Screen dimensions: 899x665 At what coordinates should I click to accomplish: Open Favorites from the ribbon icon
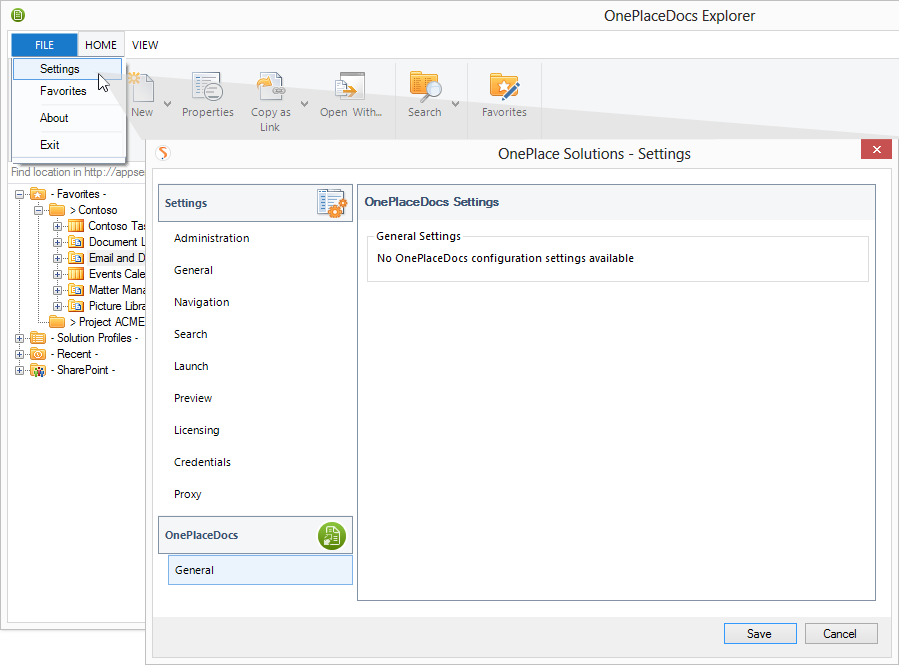504,88
